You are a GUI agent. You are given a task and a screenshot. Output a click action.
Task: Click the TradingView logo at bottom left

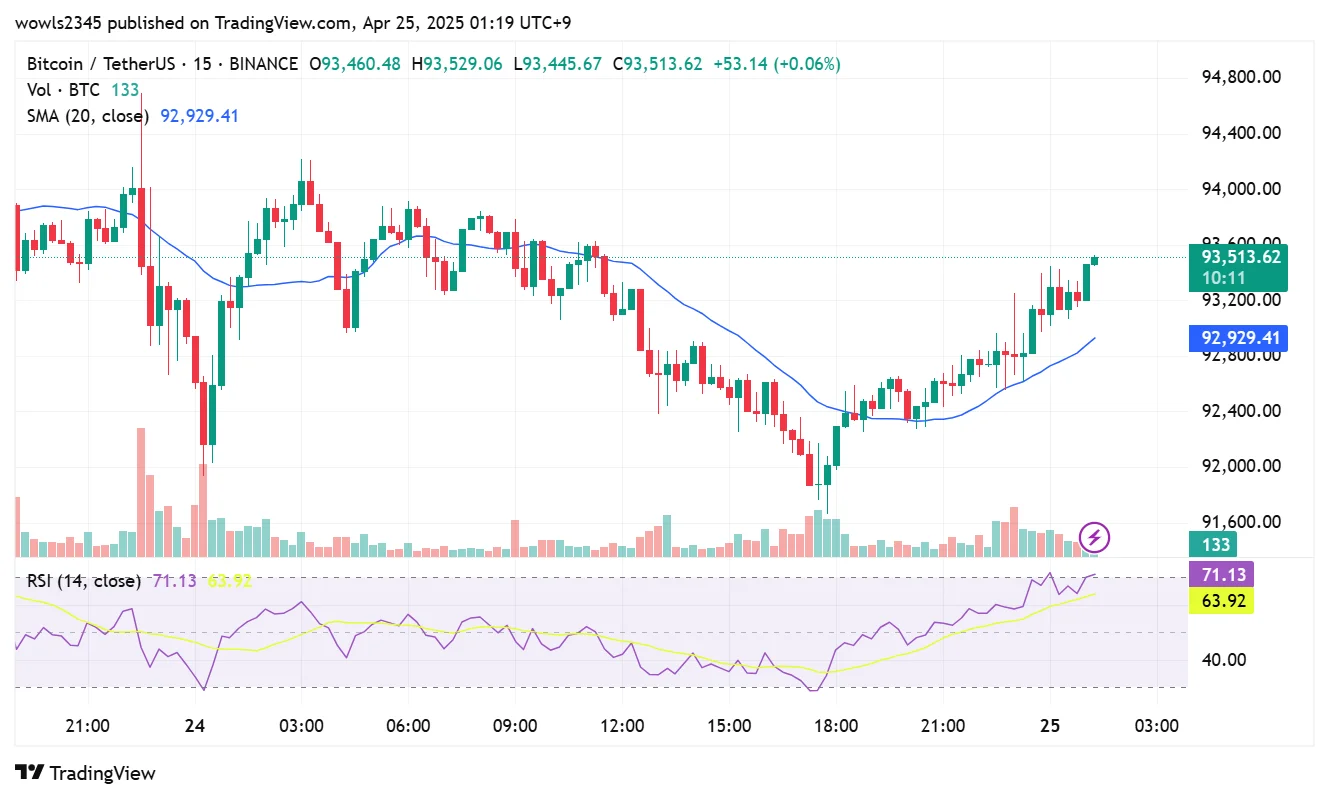tap(86, 773)
